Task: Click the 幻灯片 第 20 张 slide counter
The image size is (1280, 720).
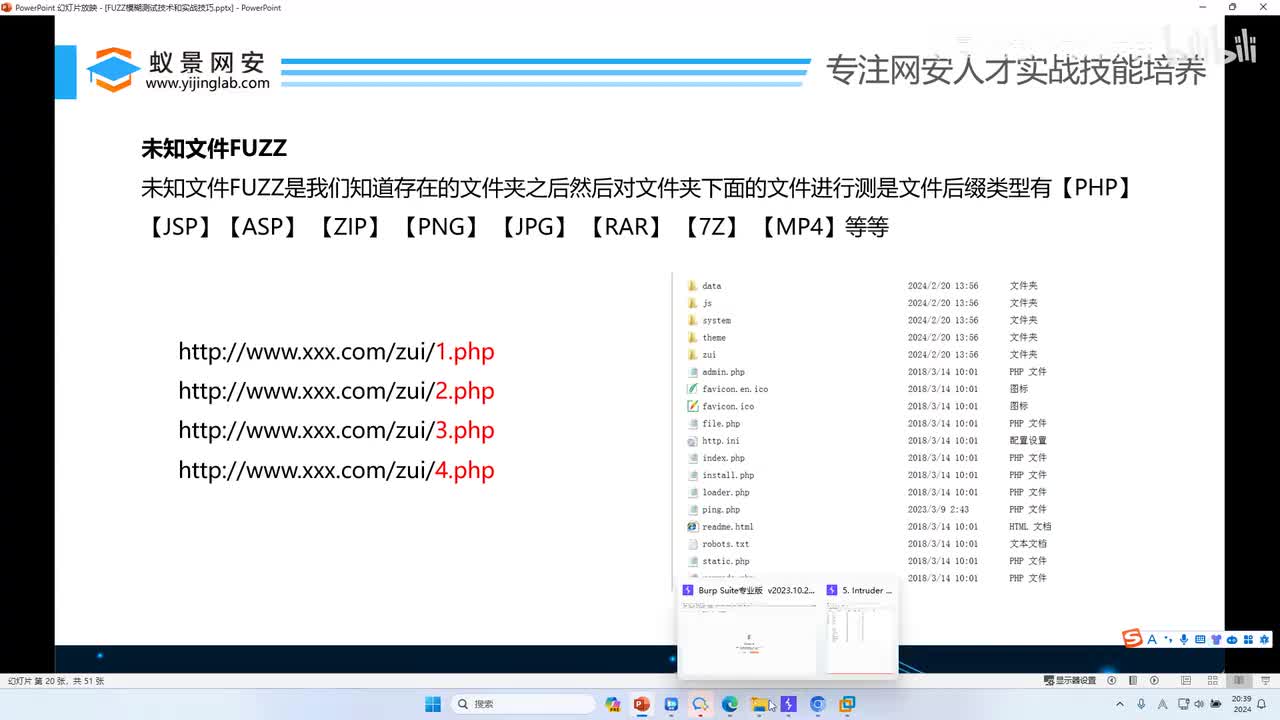Action: click(x=55, y=681)
